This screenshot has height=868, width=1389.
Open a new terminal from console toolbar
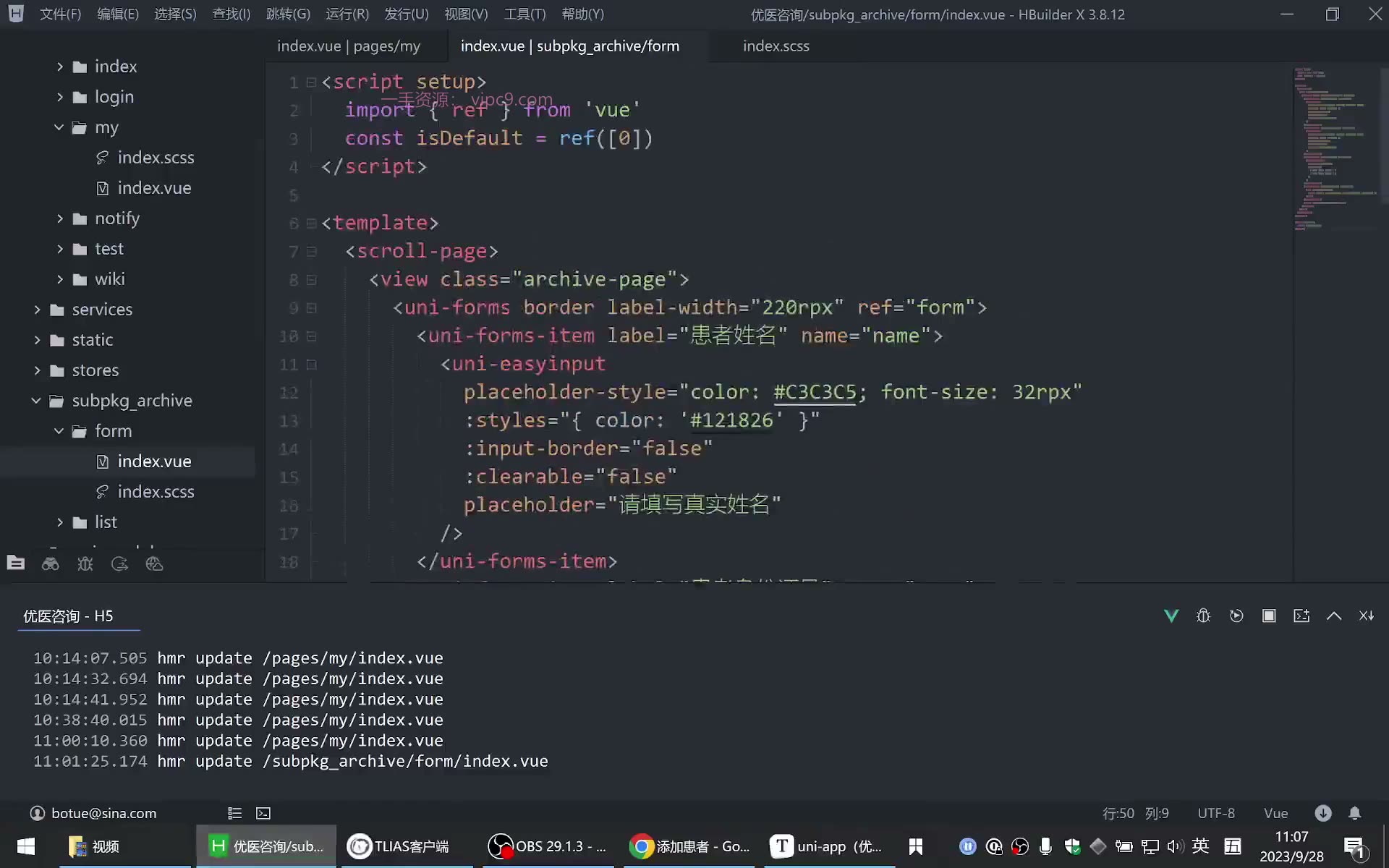pos(1301,616)
